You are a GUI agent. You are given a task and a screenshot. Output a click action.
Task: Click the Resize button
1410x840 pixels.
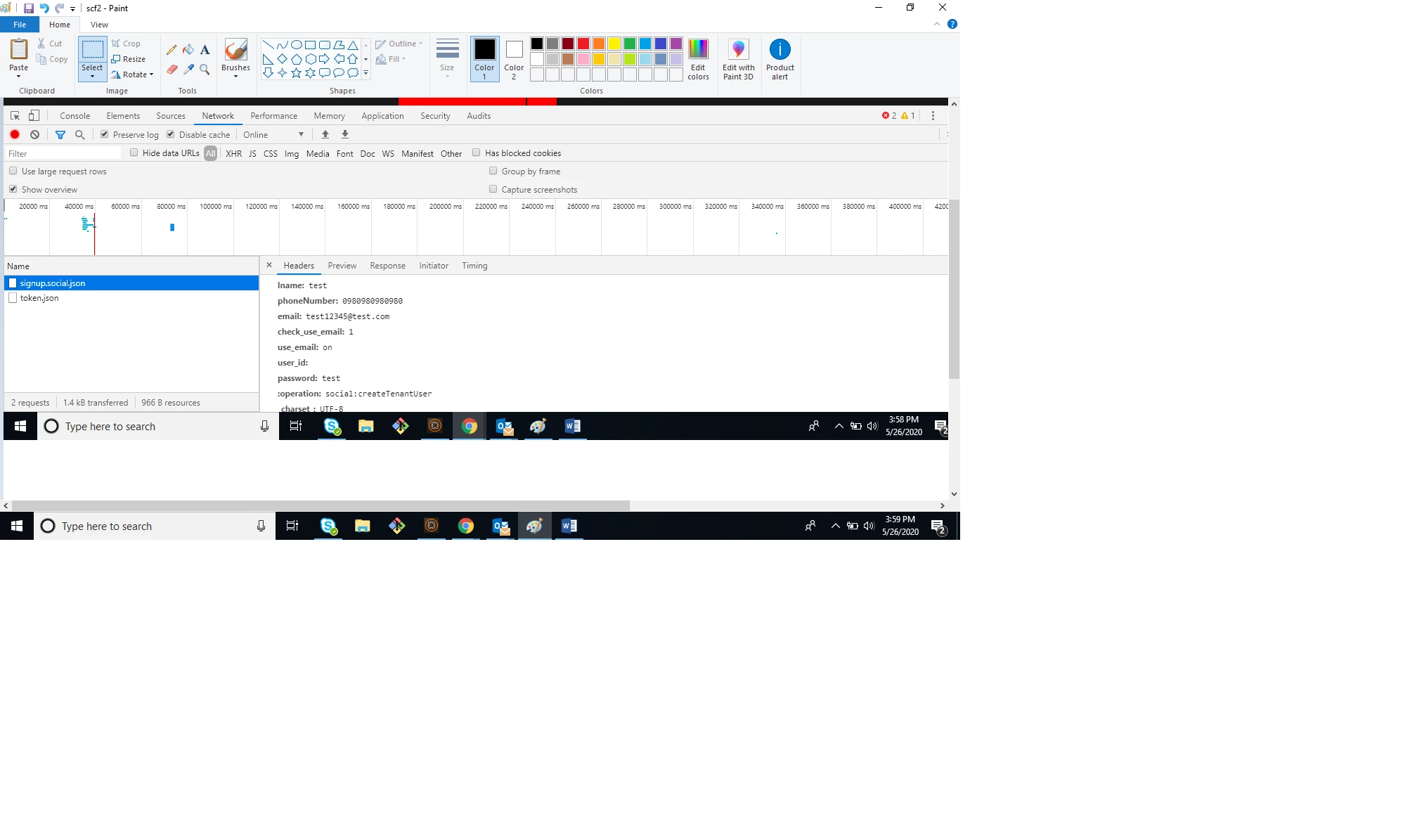point(129,59)
